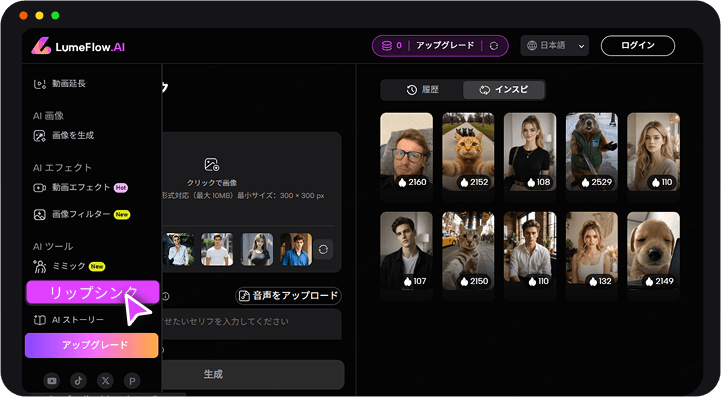Click the AI ストーリー book icon
721x397 pixels.
point(40,320)
